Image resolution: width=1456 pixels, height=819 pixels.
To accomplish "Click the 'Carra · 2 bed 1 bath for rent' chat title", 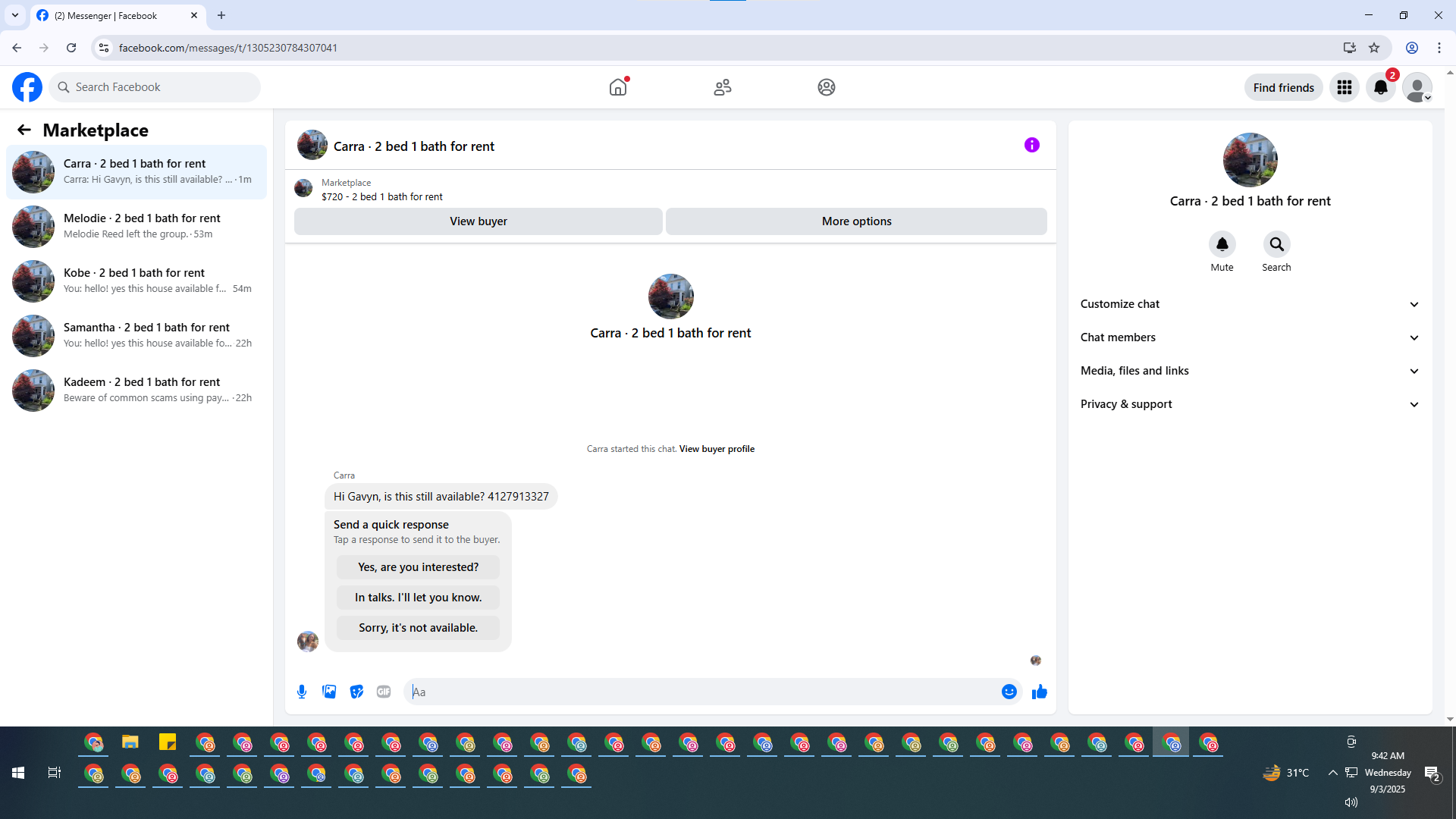I will tap(414, 146).
